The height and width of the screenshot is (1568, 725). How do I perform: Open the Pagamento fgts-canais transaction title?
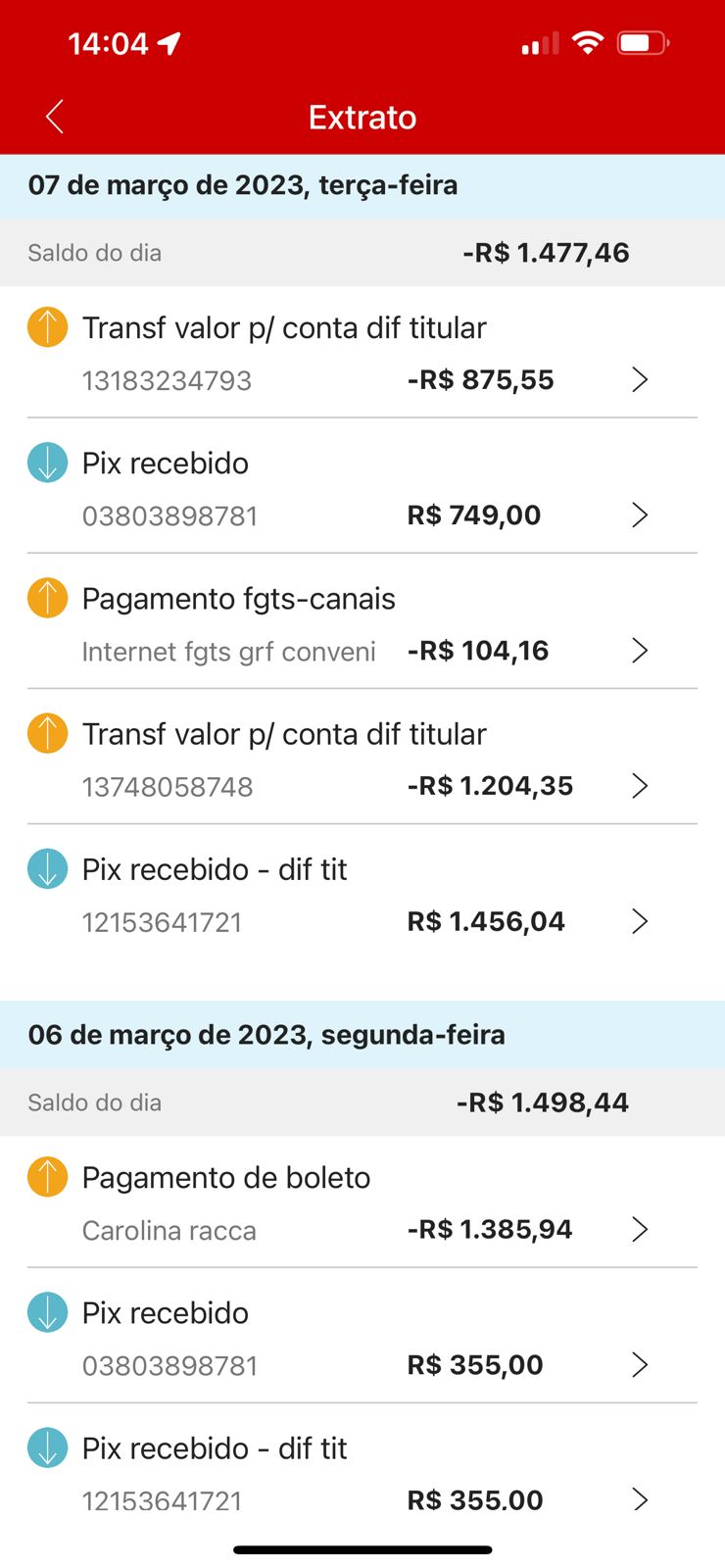point(238,599)
